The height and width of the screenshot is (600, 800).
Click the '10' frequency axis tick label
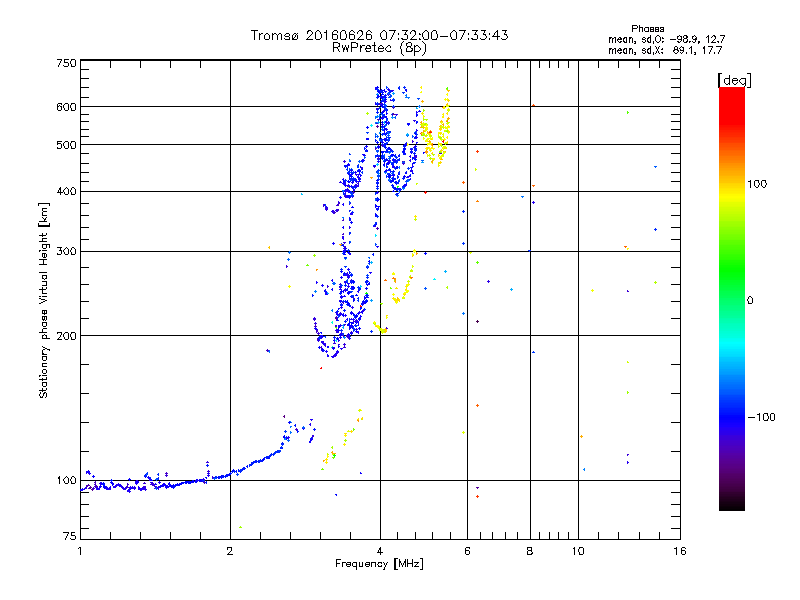[578, 551]
